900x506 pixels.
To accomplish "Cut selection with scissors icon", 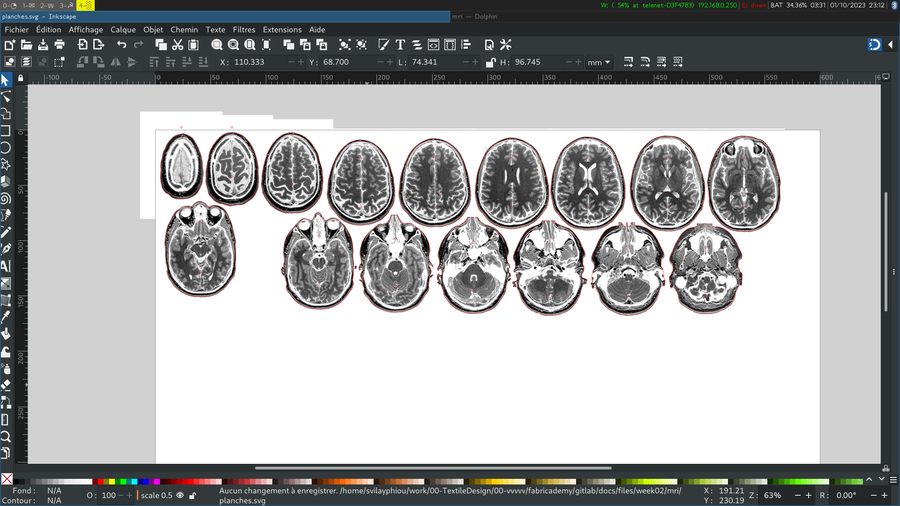I will point(177,45).
